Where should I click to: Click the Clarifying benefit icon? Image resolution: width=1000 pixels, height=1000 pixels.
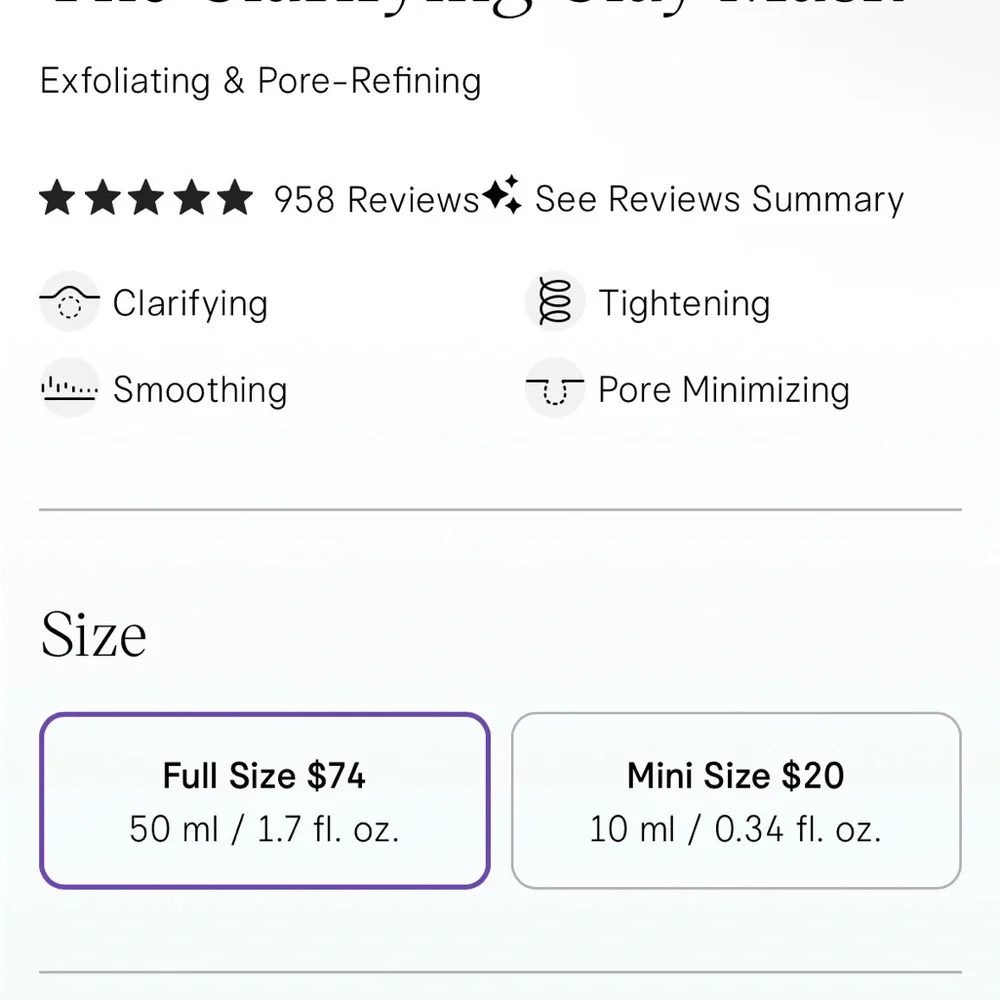70,302
